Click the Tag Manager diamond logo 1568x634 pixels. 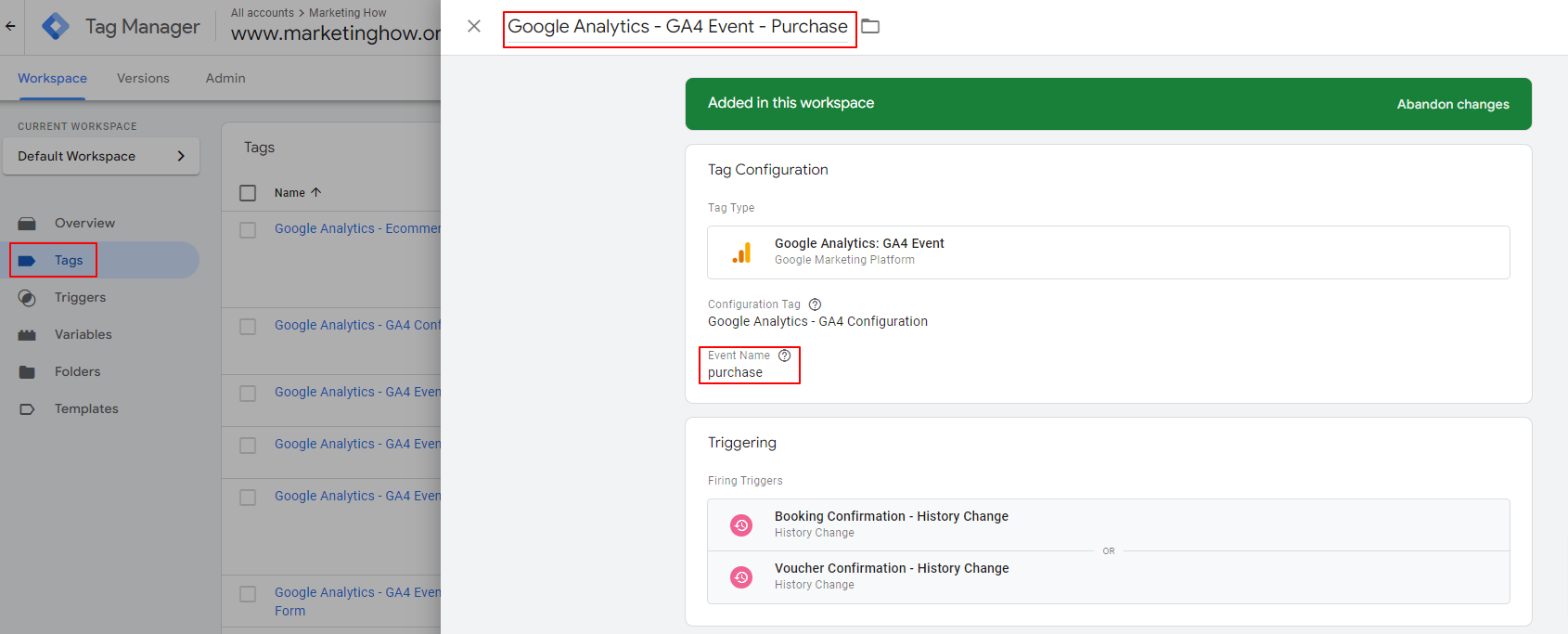(56, 26)
